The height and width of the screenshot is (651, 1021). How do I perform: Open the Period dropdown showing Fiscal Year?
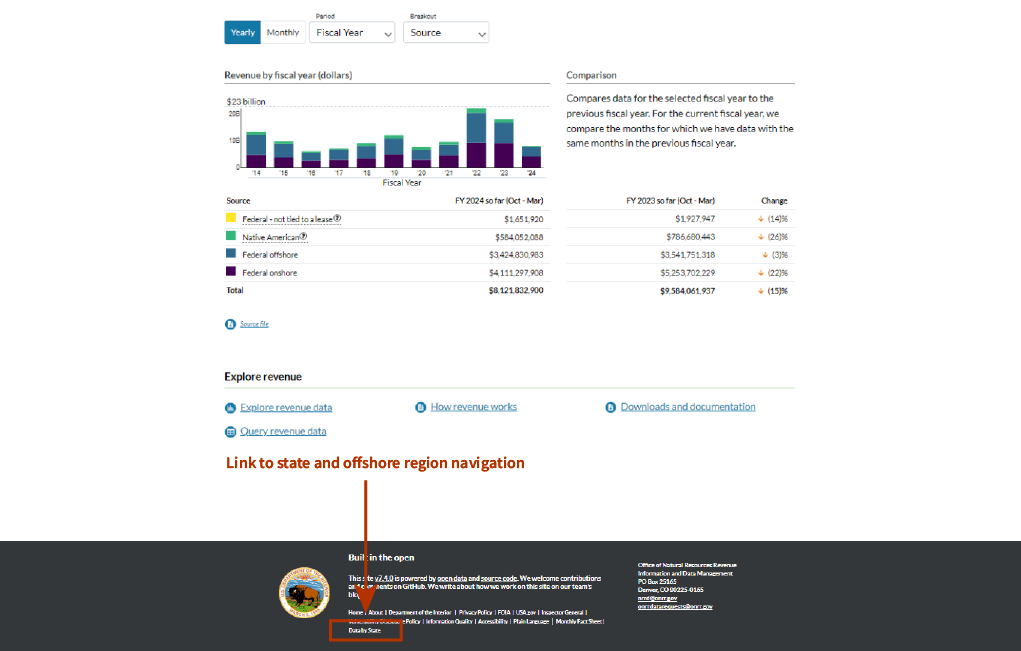pos(352,33)
